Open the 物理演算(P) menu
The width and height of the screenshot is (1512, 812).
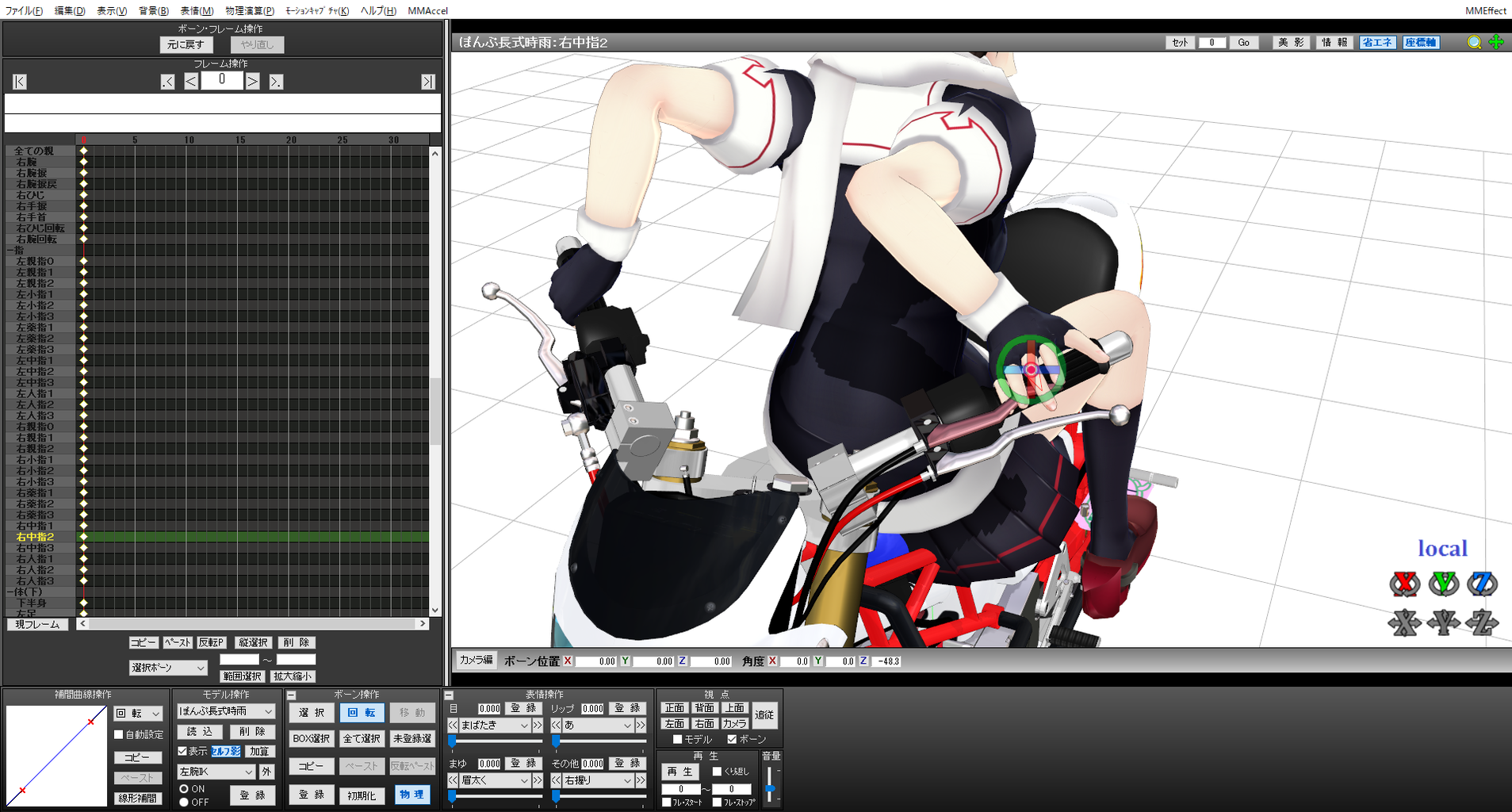pos(250,10)
